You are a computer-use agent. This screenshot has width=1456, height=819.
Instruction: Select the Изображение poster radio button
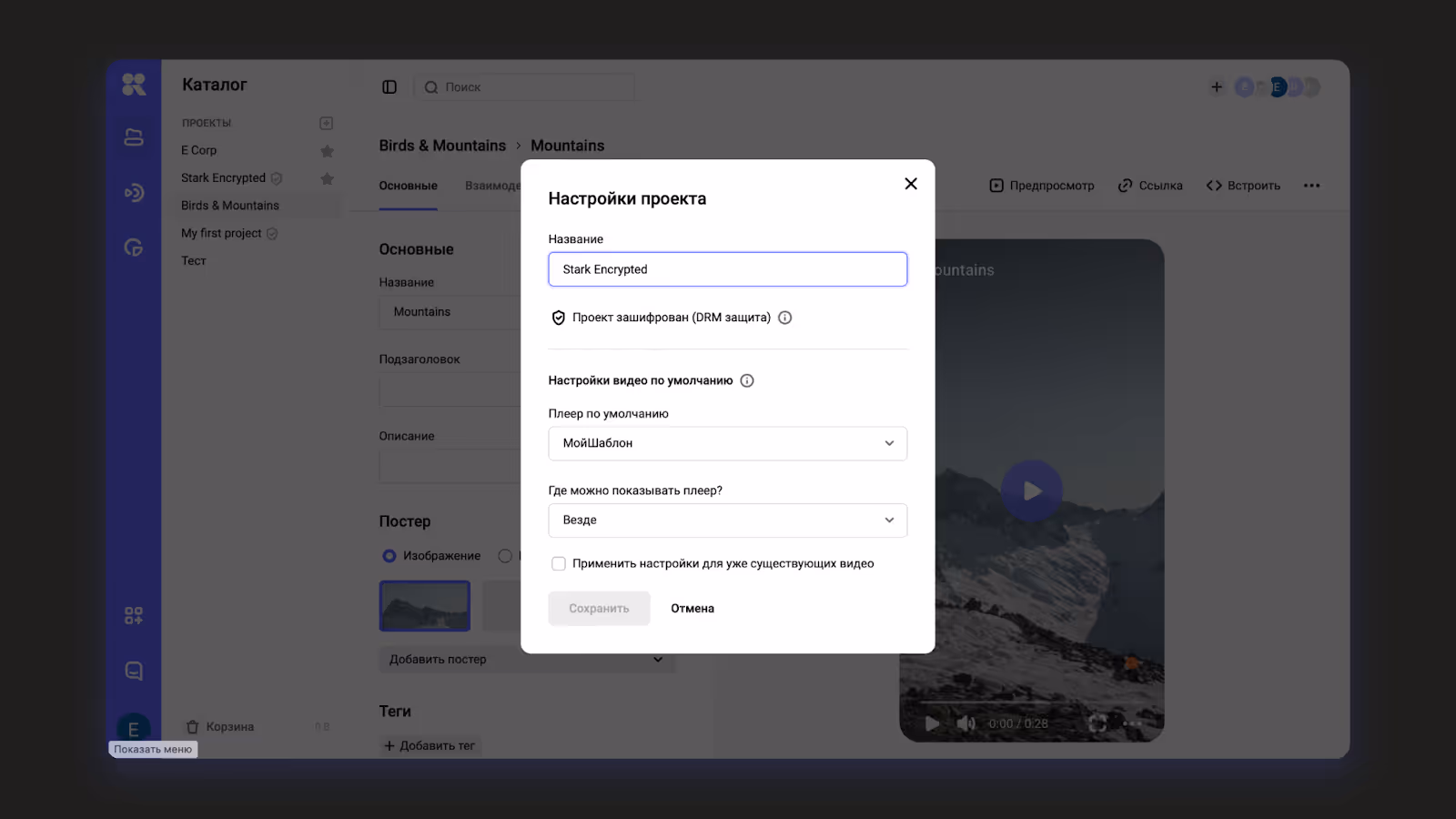tap(389, 556)
